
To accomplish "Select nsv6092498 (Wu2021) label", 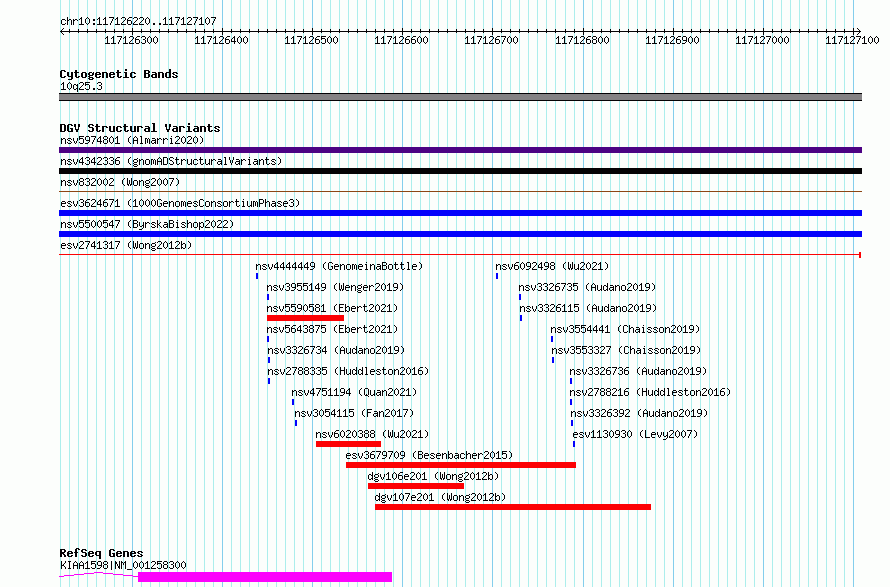I will (x=552, y=266).
